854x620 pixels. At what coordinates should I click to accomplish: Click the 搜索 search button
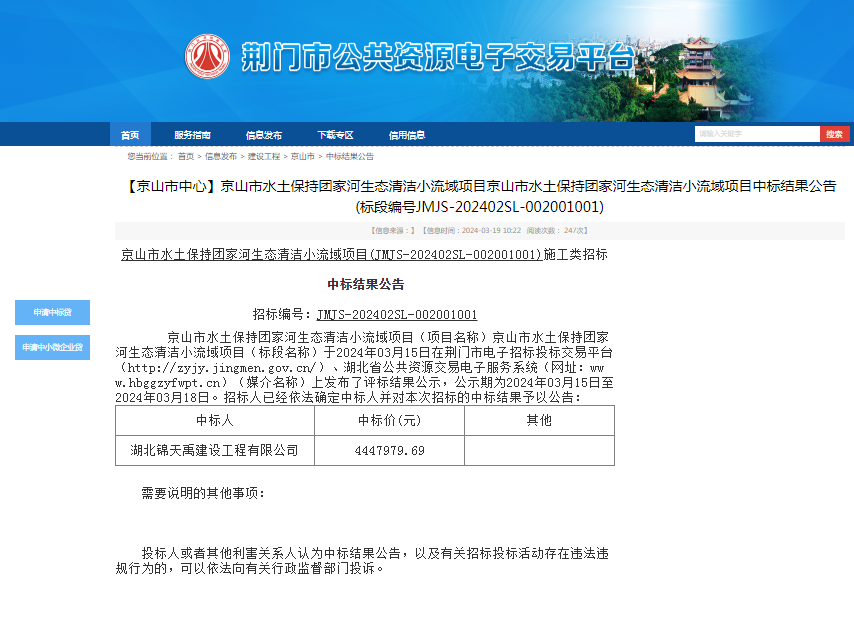click(836, 133)
